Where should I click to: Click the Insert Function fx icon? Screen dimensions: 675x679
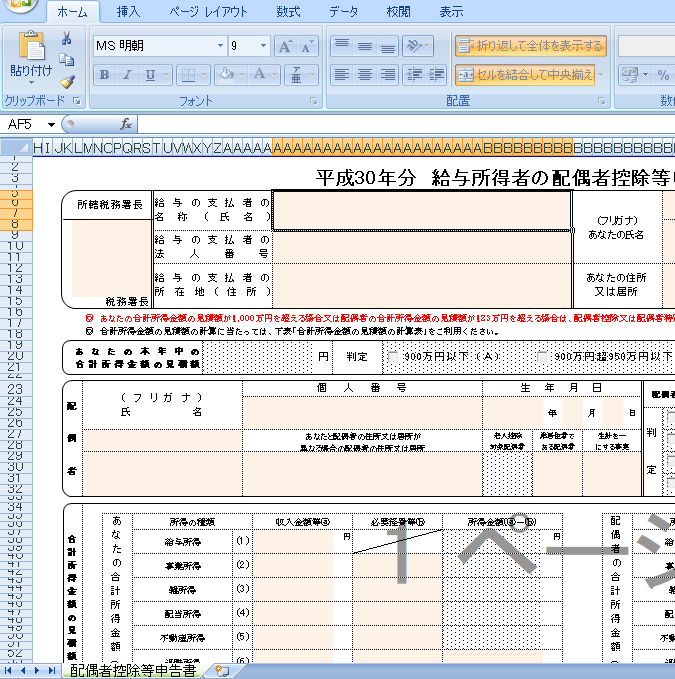coord(126,124)
